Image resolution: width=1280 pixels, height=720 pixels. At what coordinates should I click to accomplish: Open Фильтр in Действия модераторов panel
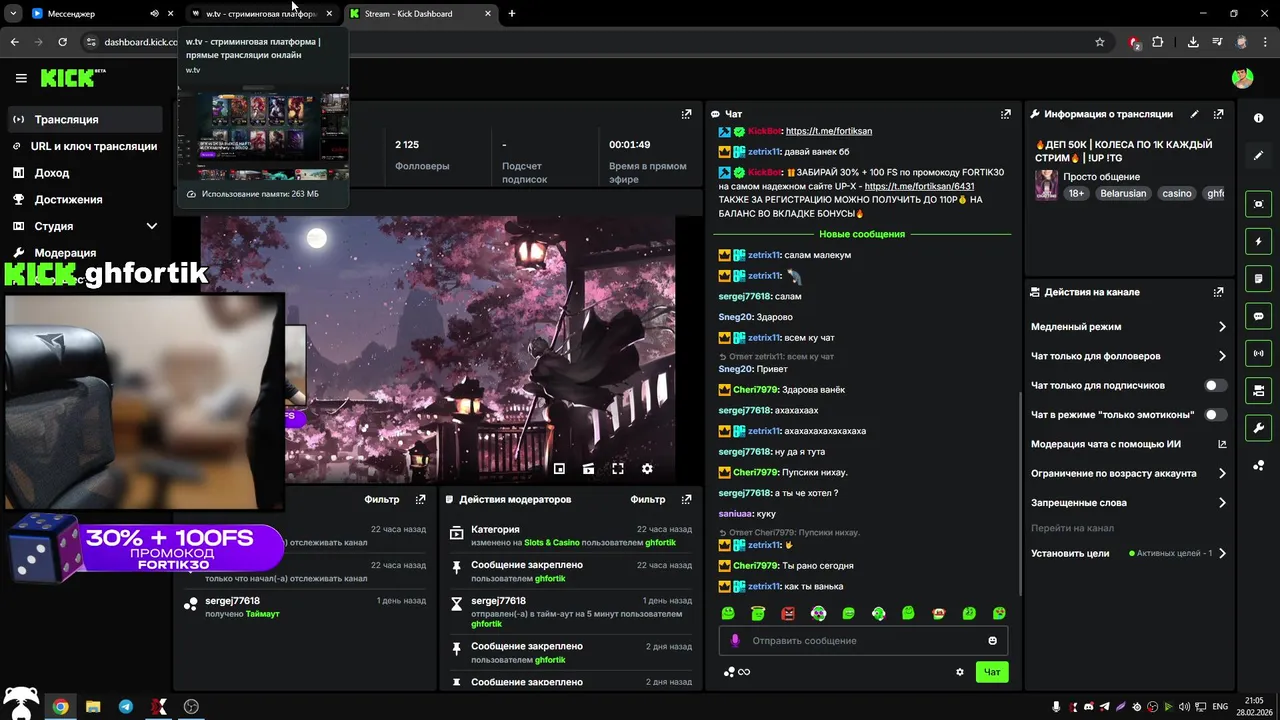point(648,499)
